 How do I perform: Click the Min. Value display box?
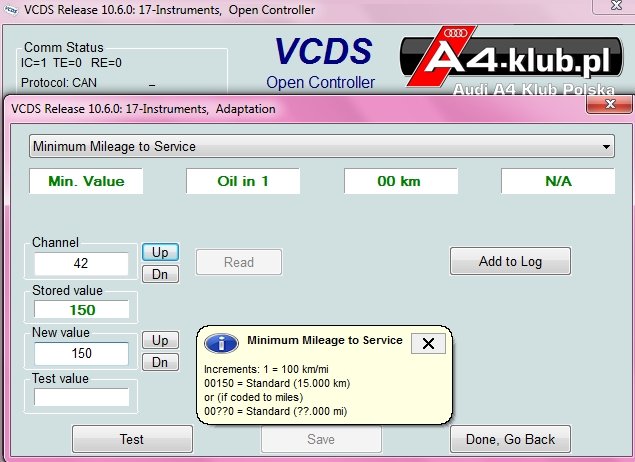[86, 181]
